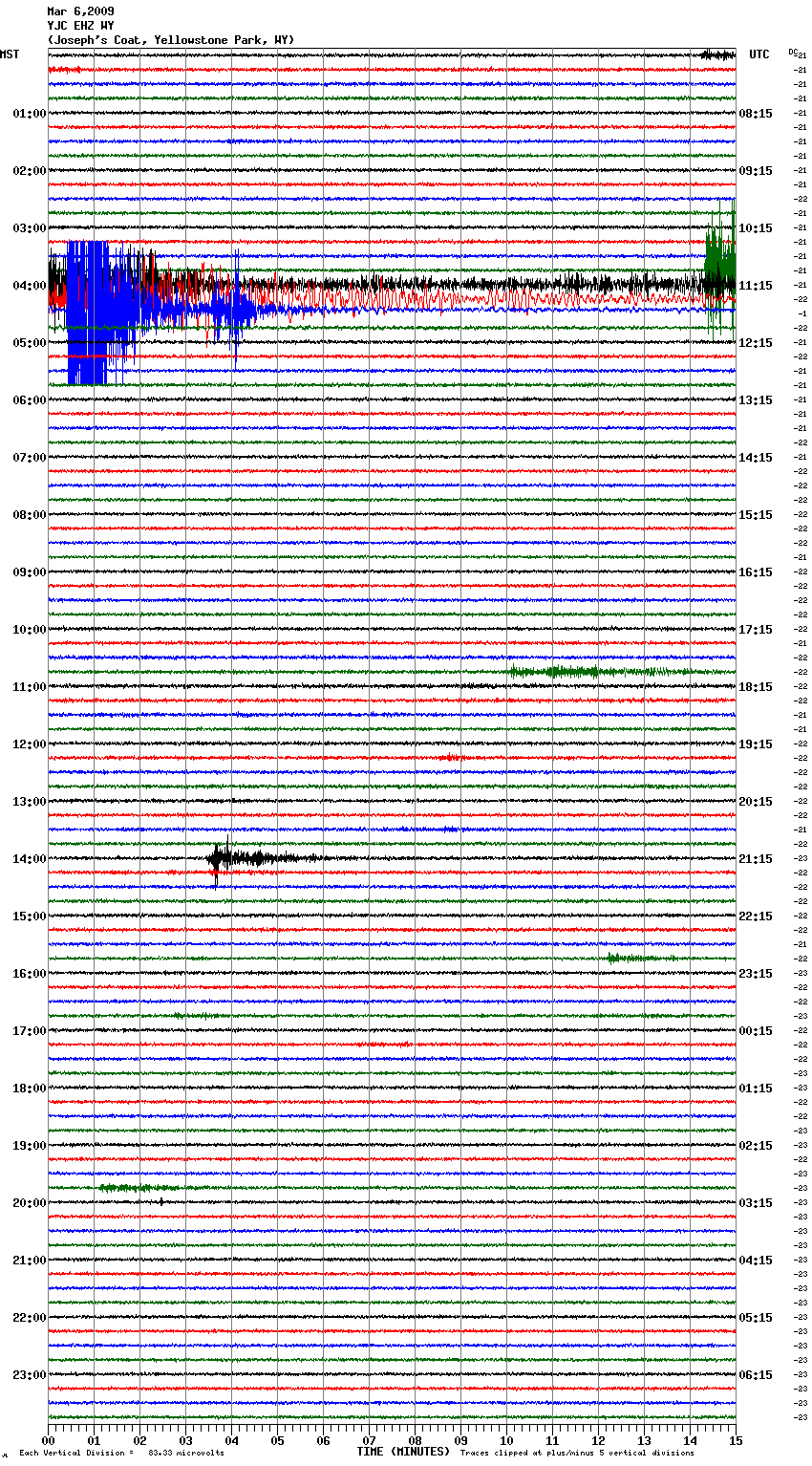Select the 06:00 MST row label
Image resolution: width=812 pixels, height=1466 pixels.
pyautogui.click(x=30, y=400)
